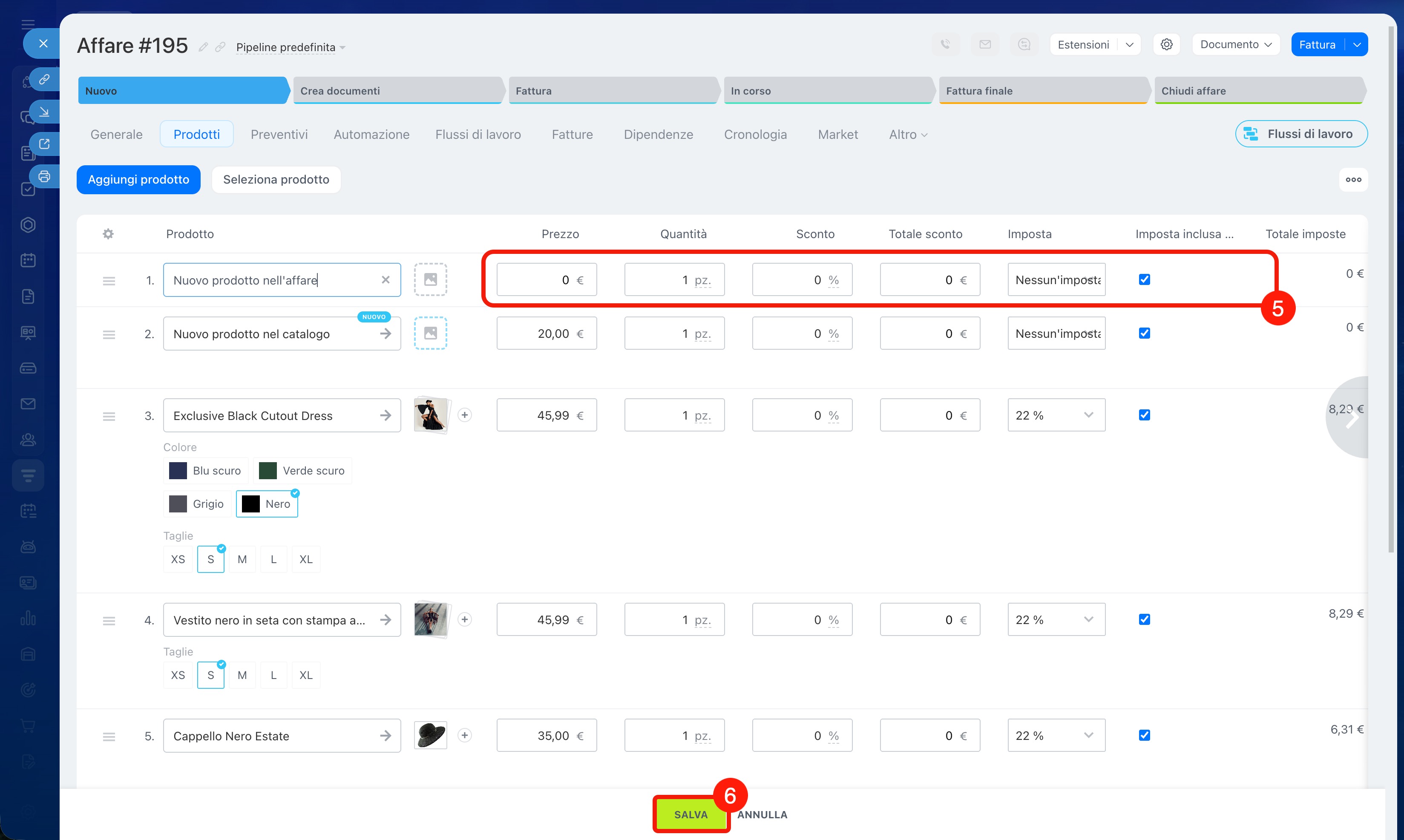The height and width of the screenshot is (840, 1404).
Task: Uncheck tax included checkbox for row 1
Action: point(1144,279)
